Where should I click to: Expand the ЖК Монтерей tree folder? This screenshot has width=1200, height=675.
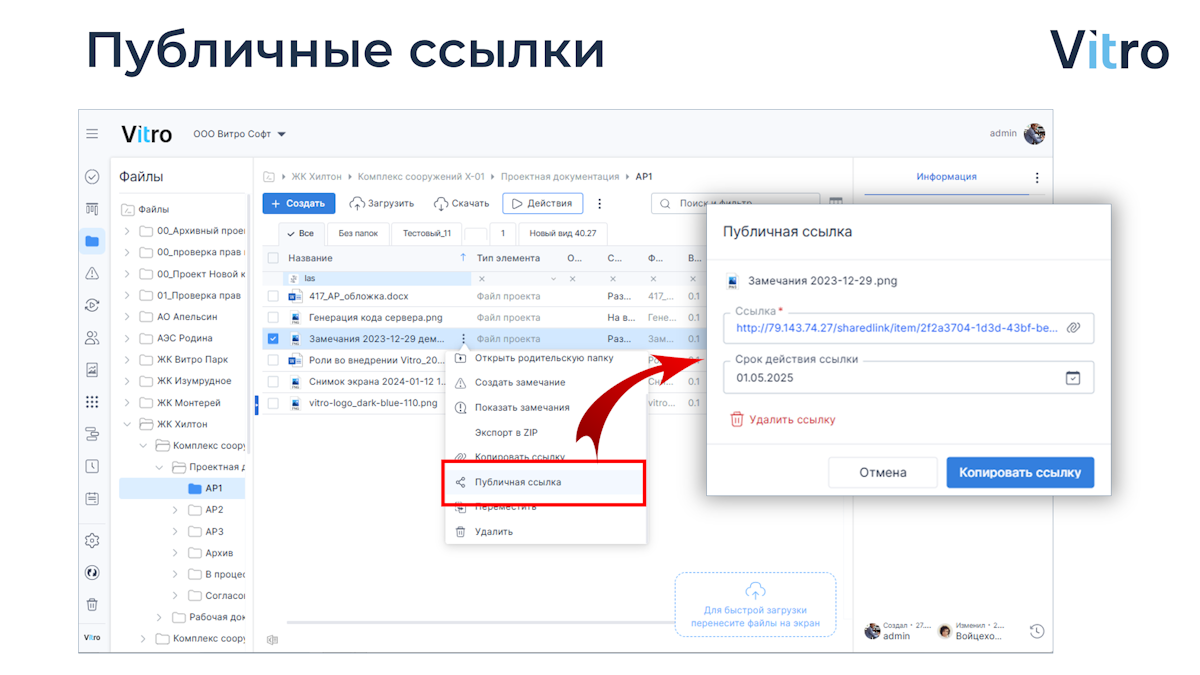coord(127,403)
